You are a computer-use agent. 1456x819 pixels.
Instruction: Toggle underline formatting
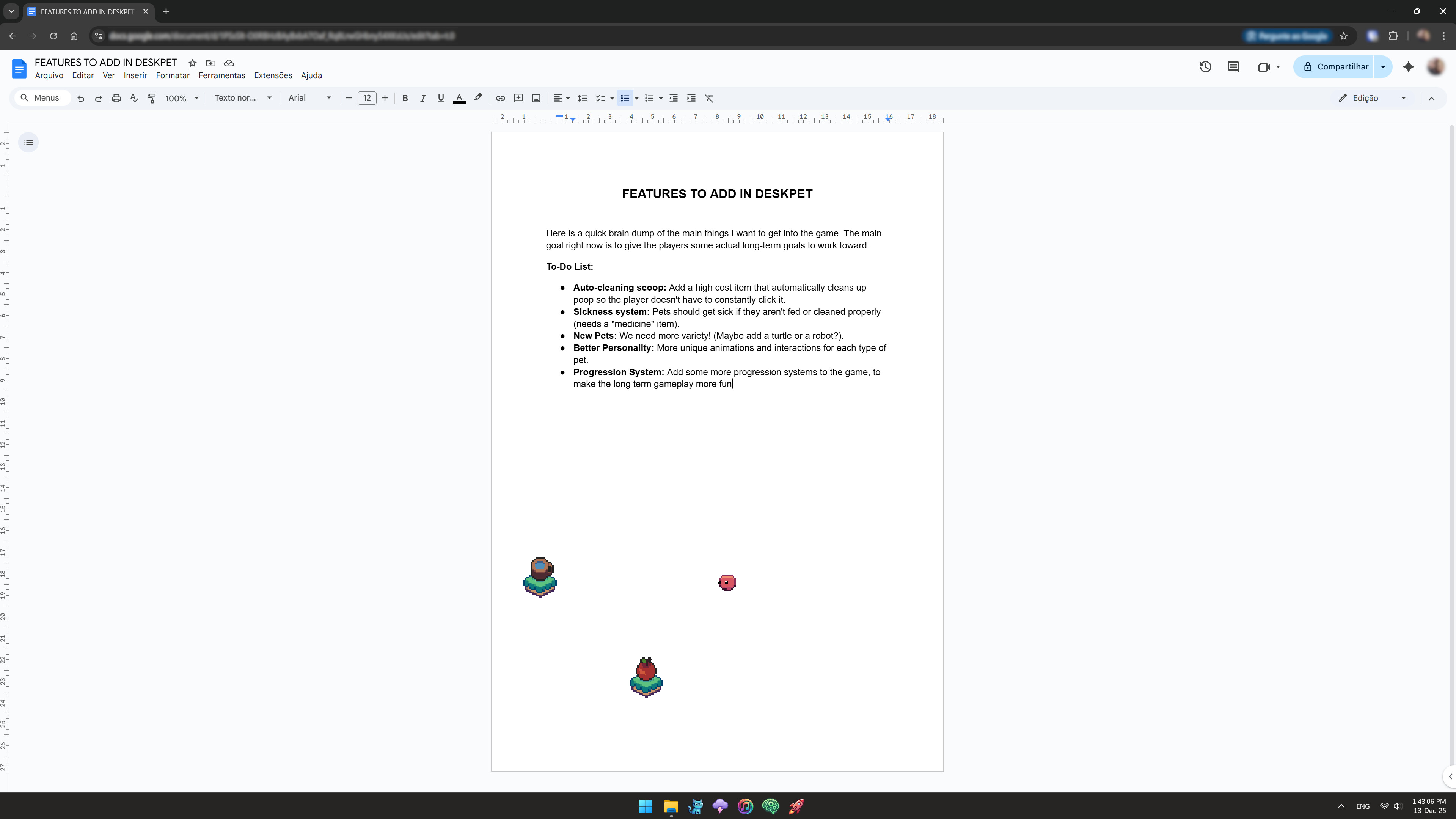tap(441, 98)
